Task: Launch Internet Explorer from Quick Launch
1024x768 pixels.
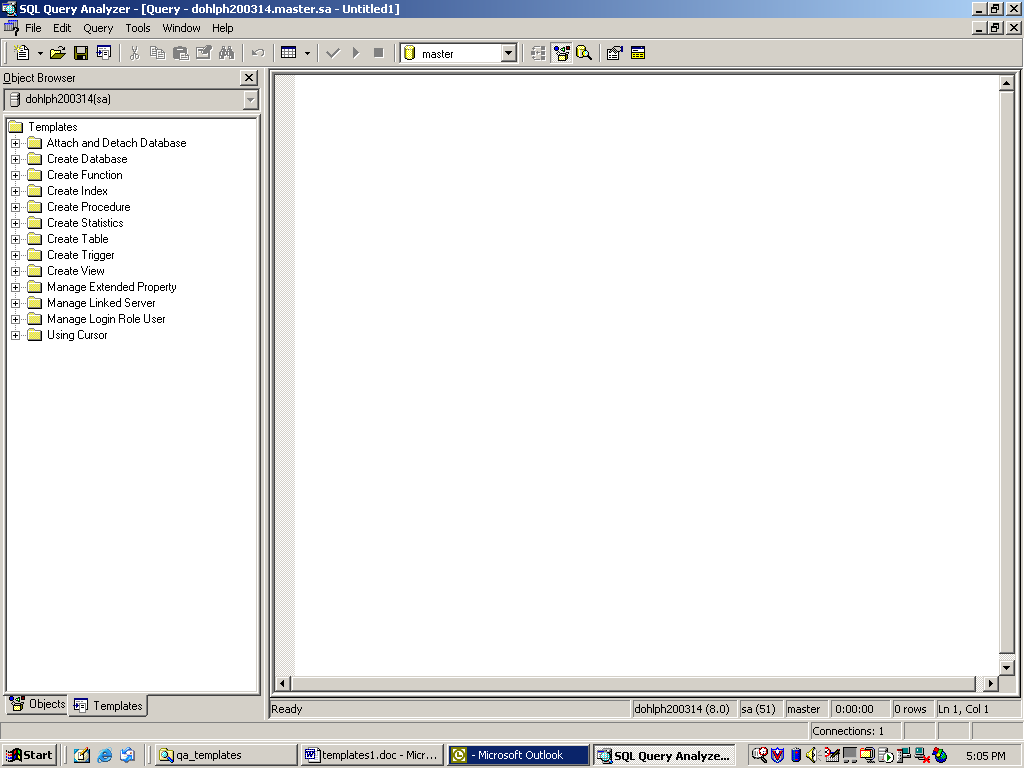Action: (x=104, y=756)
